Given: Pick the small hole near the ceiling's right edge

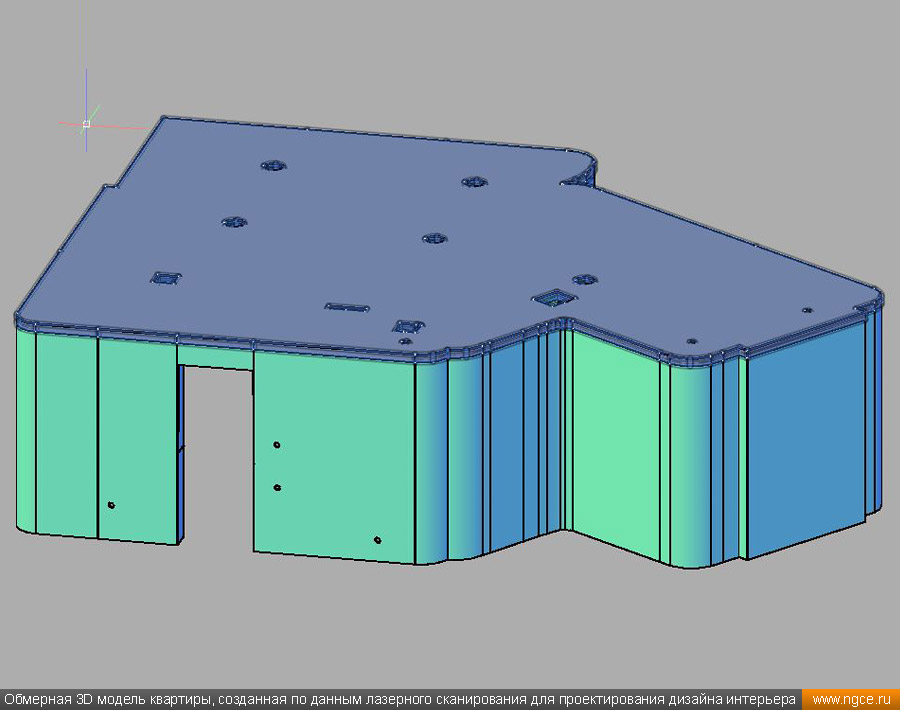Looking at the screenshot, I should click(x=806, y=310).
